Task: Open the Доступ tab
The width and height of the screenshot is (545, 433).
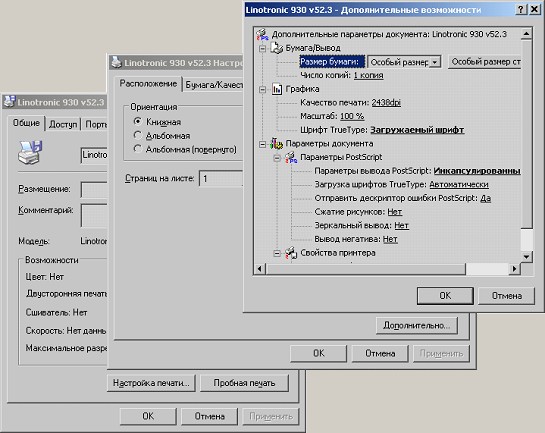Action: click(x=63, y=124)
